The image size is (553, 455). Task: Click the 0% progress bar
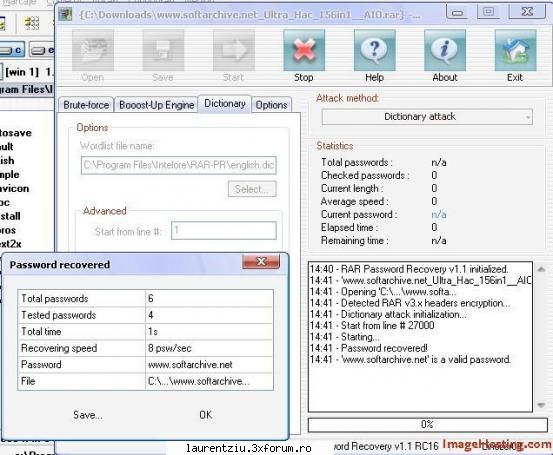(427, 424)
